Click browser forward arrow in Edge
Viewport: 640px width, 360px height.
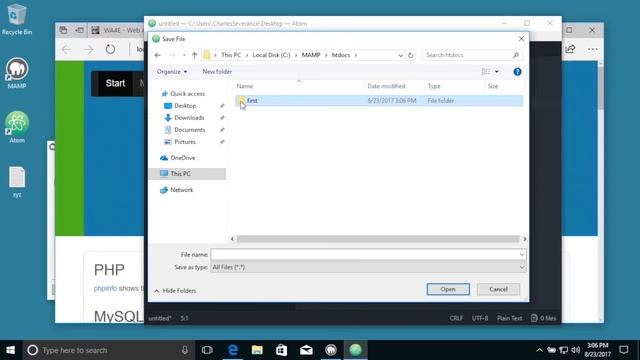coord(89,49)
